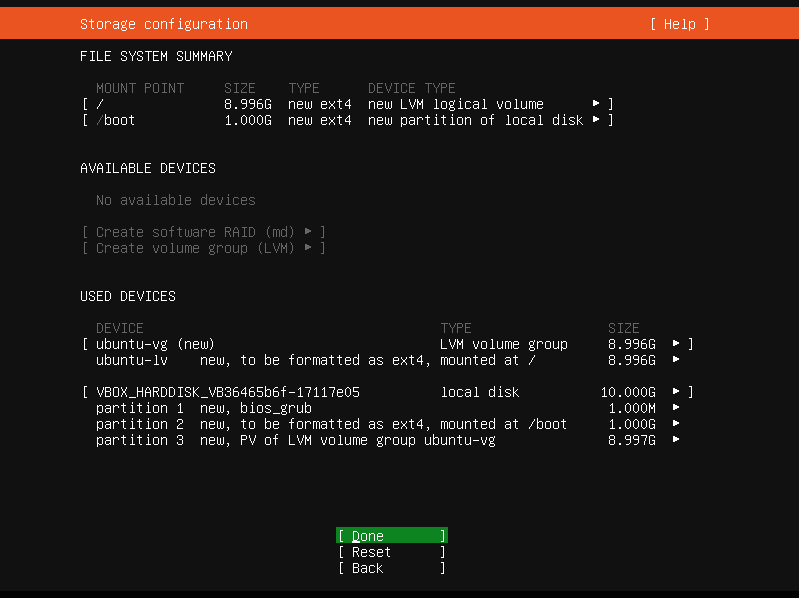The width and height of the screenshot is (799, 598).
Task: Expand ubuntu-vg volume group arrow
Action: click(676, 344)
